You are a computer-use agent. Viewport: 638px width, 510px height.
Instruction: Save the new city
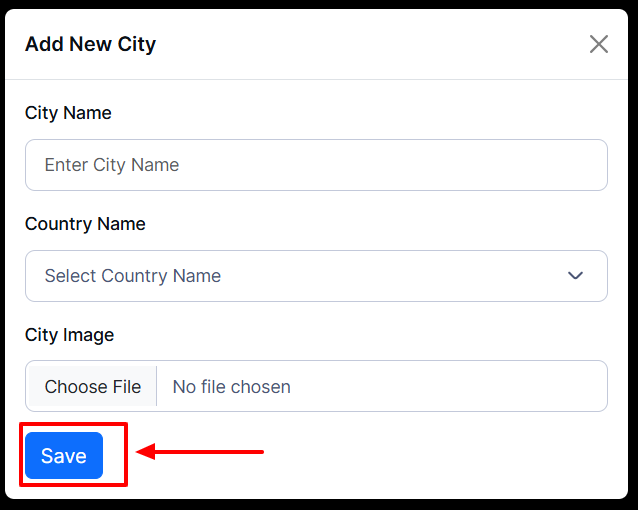pos(64,456)
